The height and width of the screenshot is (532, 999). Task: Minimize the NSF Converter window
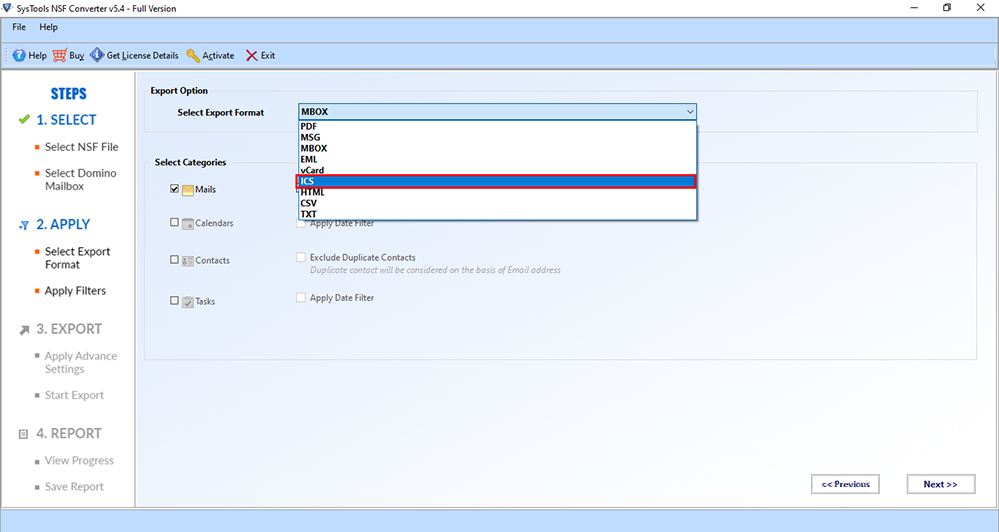pyautogui.click(x=914, y=8)
